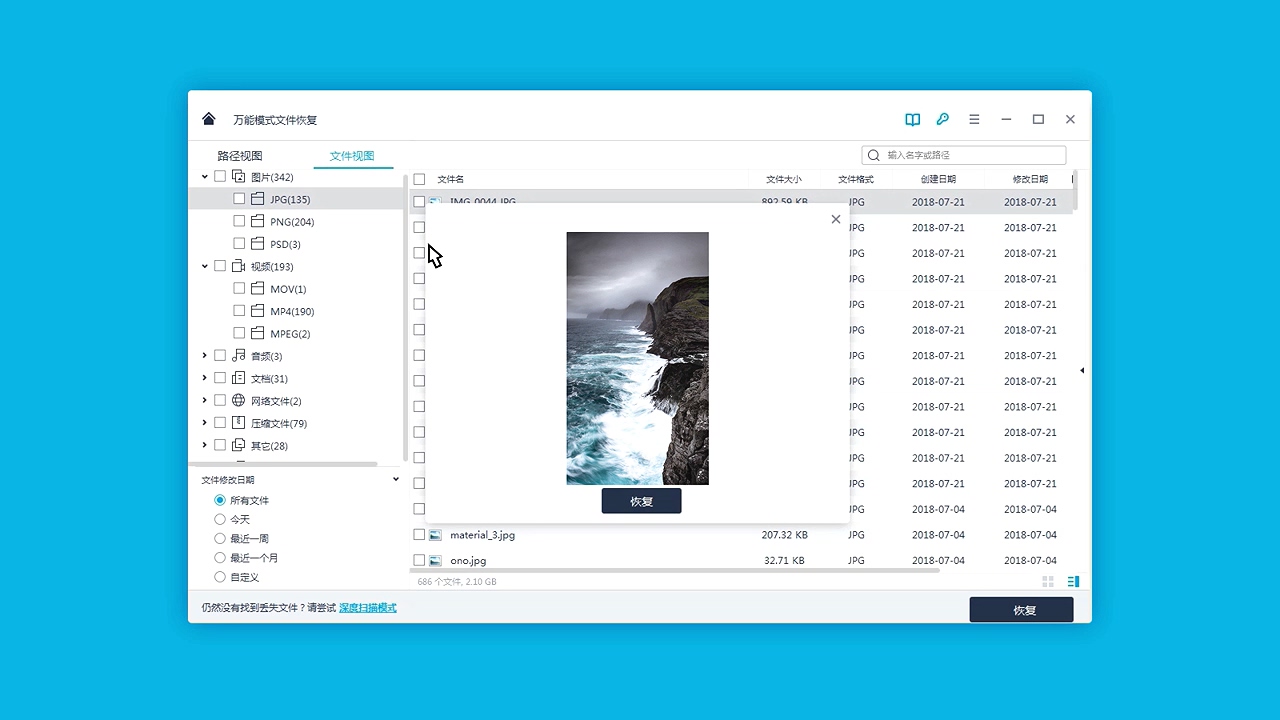1280x720 pixels.
Task: Collapse the 文件修改日期 filter section
Action: click(396, 479)
